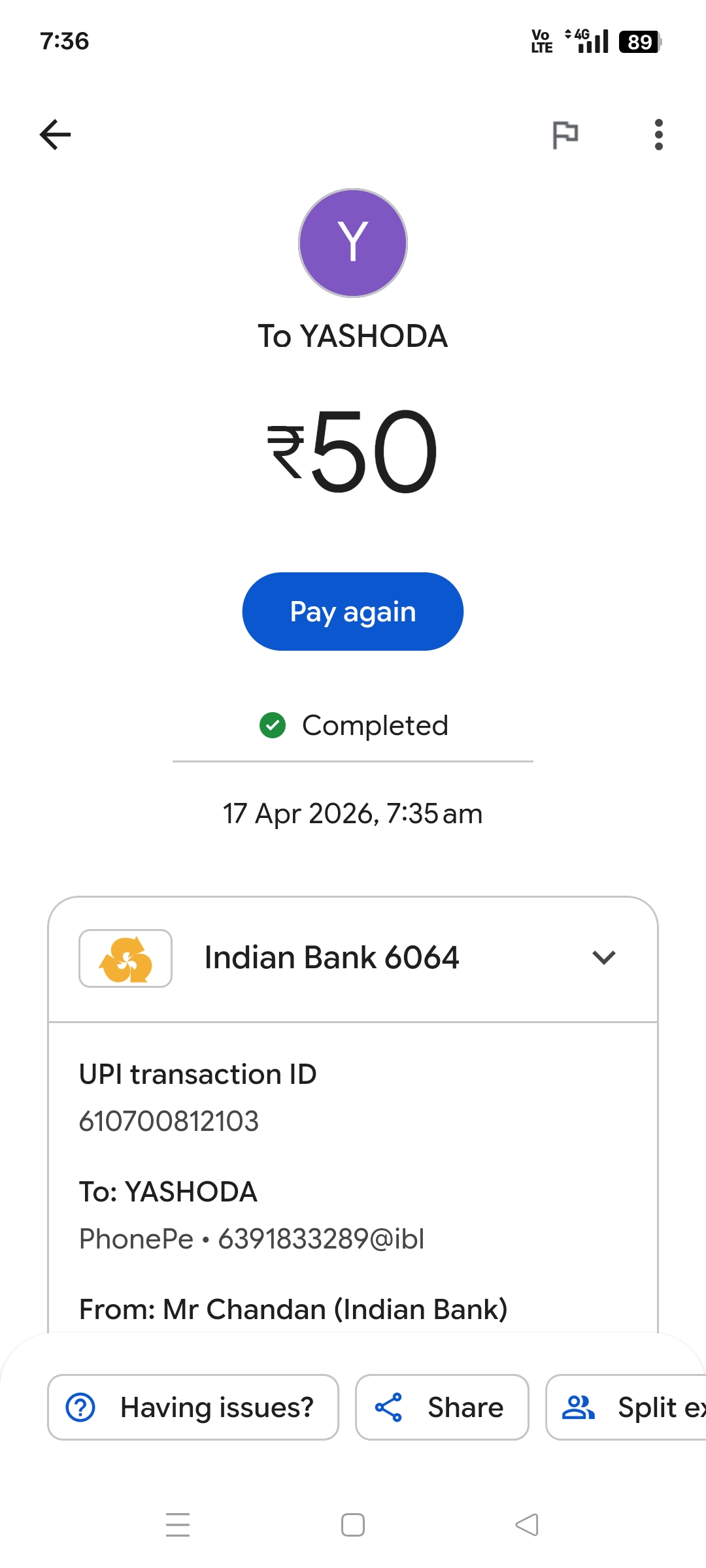
Task: Tap the Android back triangle button
Action: pyautogui.click(x=527, y=1525)
